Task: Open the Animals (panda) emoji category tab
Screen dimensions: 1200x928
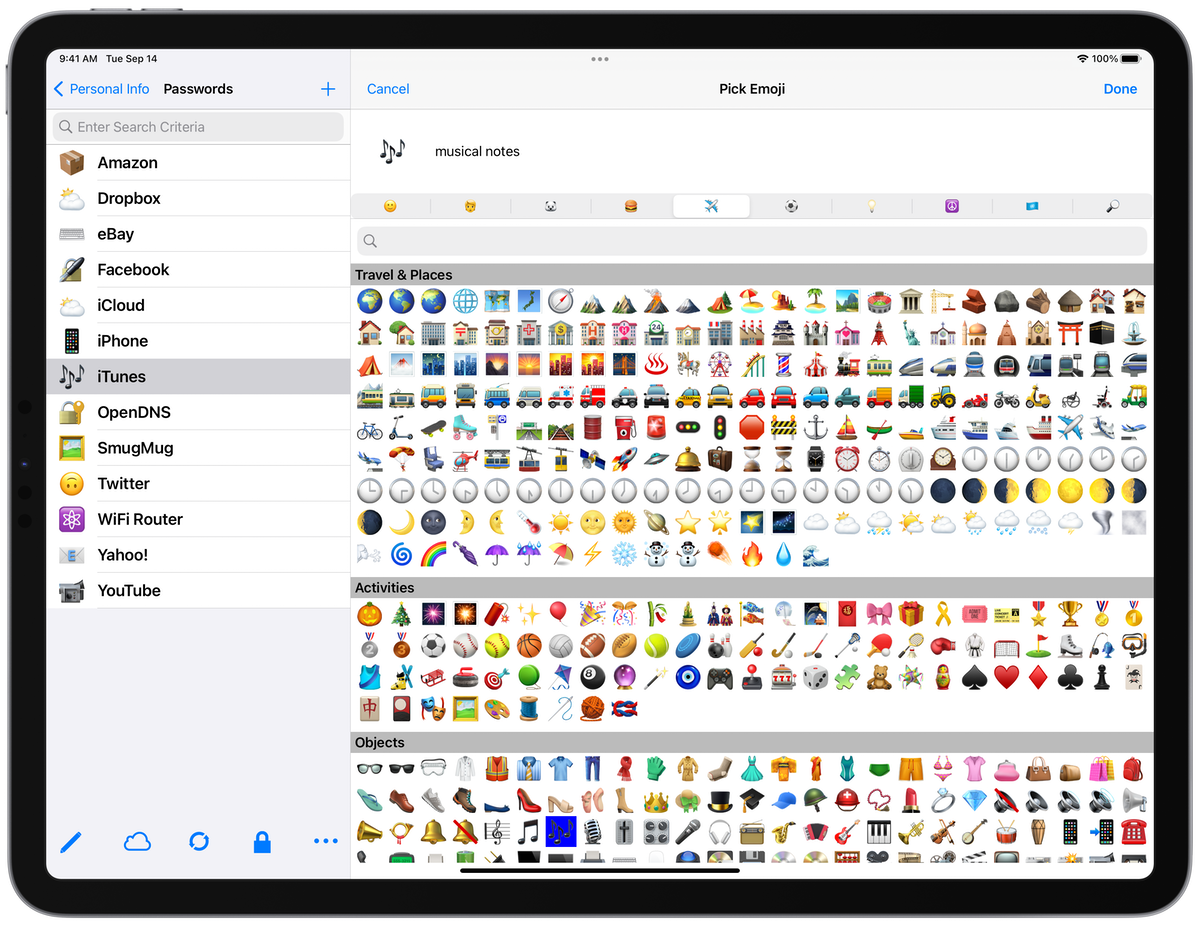Action: click(x=551, y=206)
